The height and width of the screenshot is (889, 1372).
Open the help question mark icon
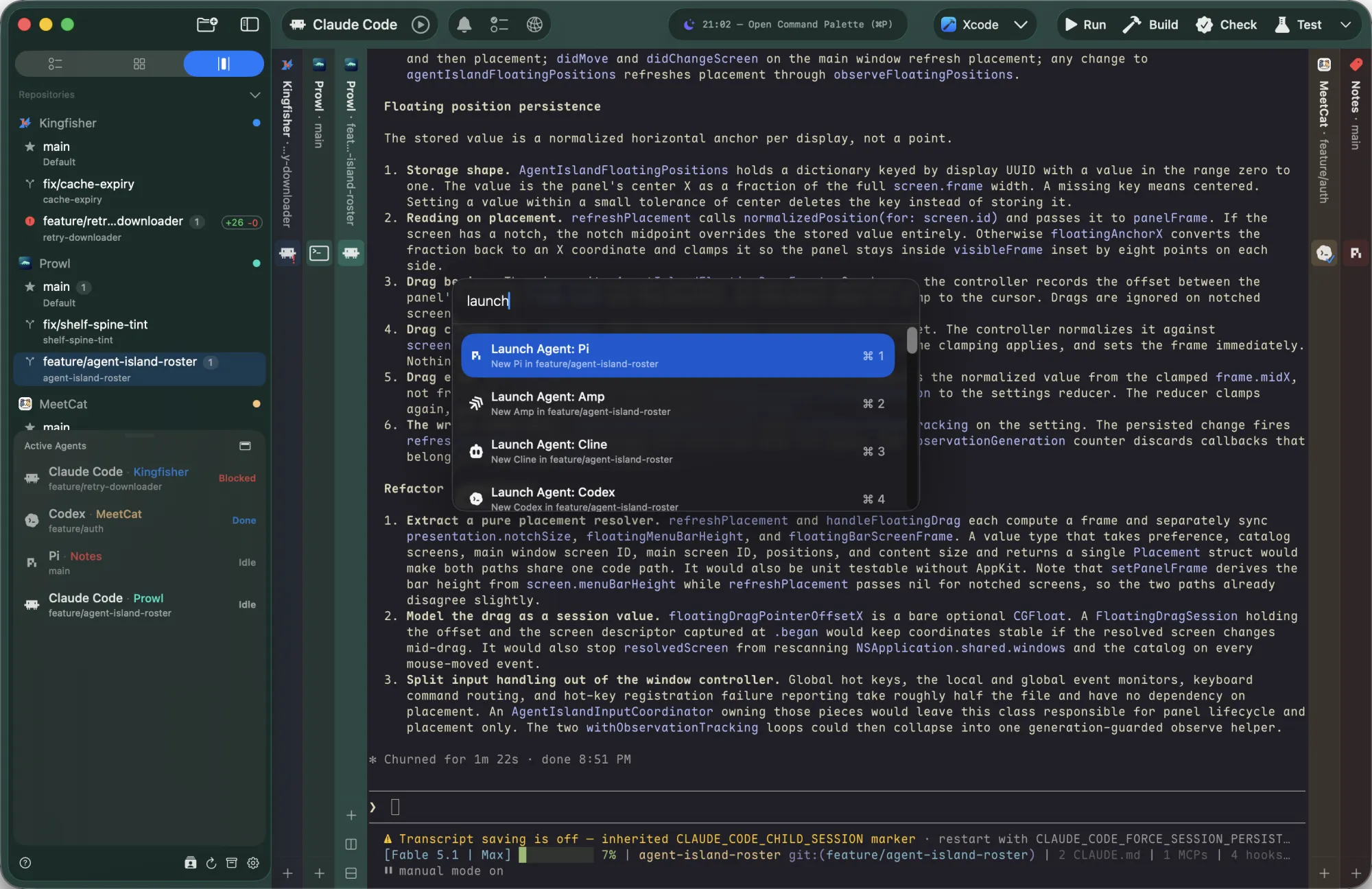click(x=25, y=863)
